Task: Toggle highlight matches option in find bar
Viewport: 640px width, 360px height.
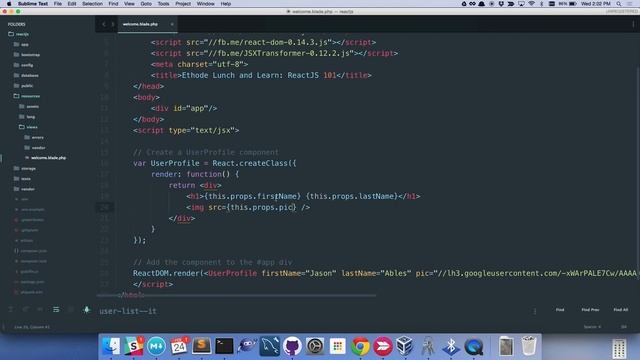Action: (x=87, y=310)
